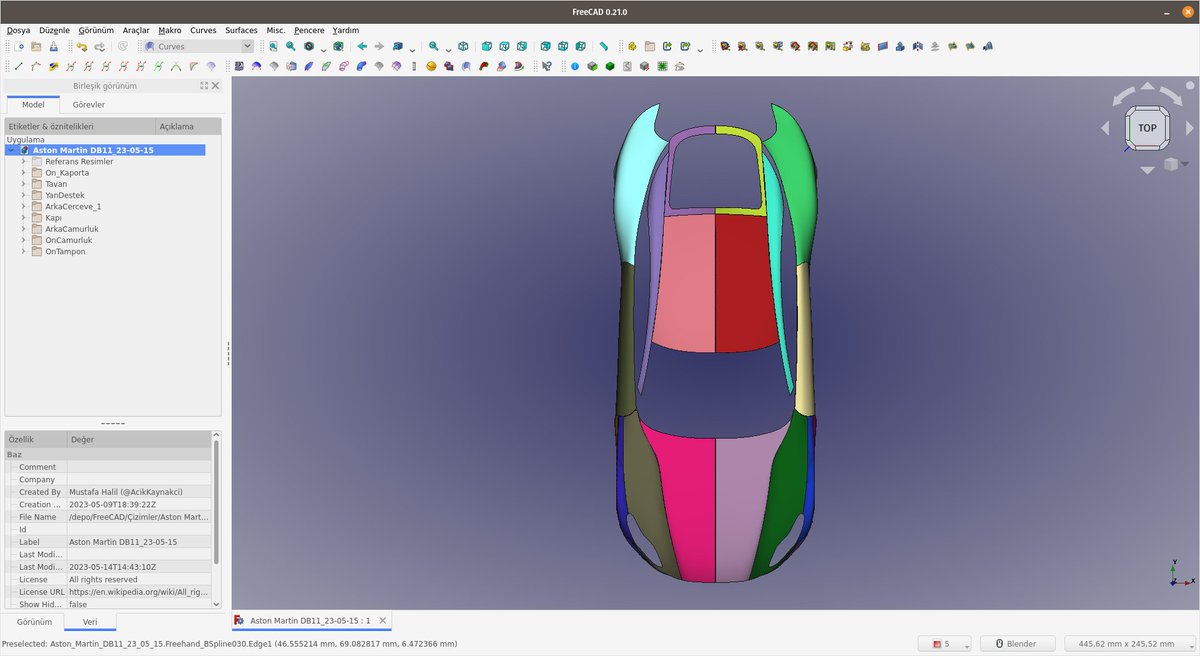Switch to the right view cube icon
The image size is (1200, 656).
click(x=521, y=46)
